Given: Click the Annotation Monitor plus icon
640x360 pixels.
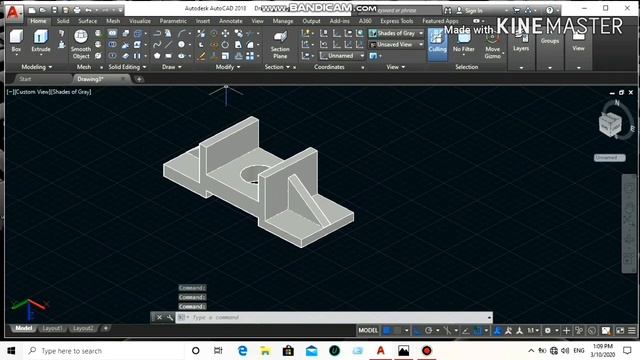Looking at the screenshot, I should click(566, 331).
